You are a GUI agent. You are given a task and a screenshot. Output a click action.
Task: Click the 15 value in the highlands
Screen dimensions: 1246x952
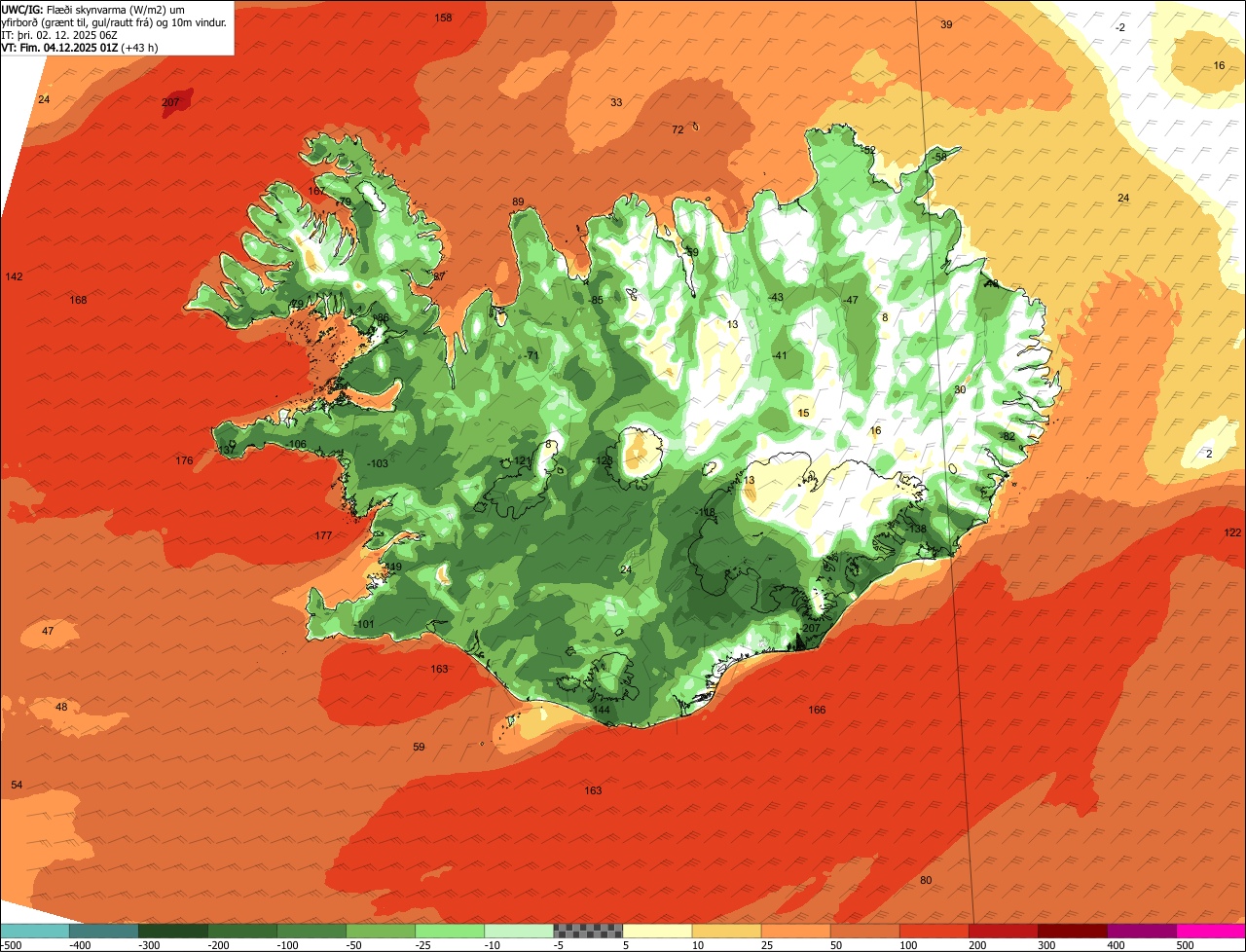click(x=803, y=413)
